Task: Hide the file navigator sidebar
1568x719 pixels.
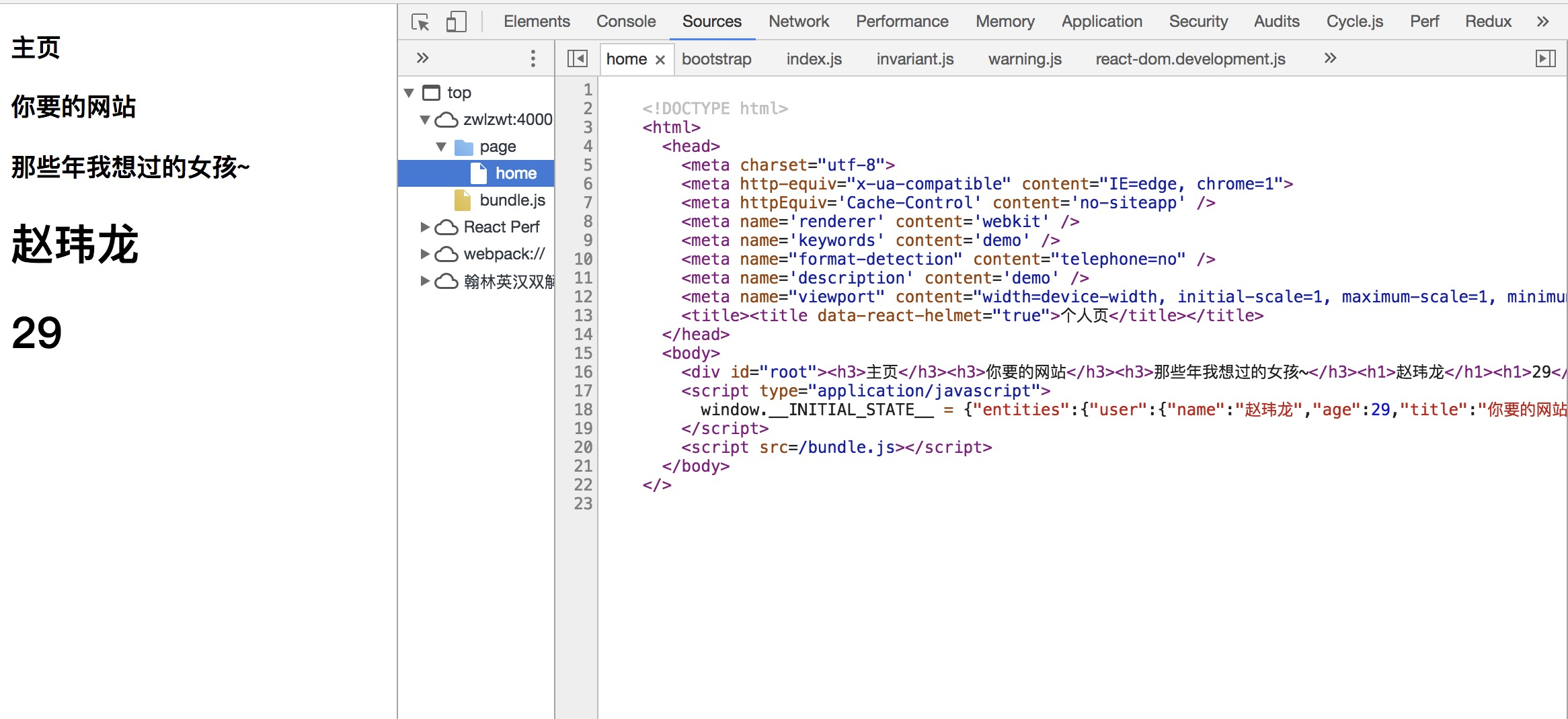Action: 577,58
